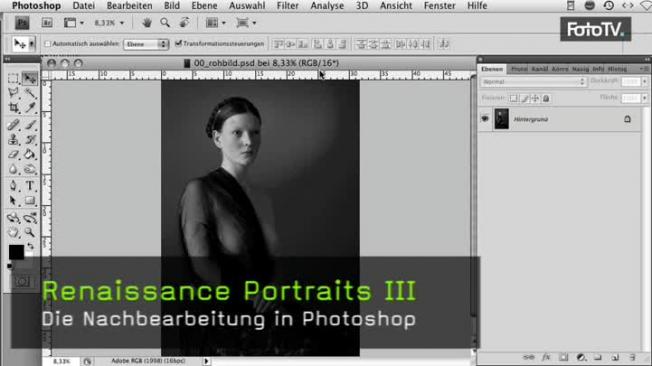
Task: Toggle Quick Mask mode
Action: click(22, 282)
